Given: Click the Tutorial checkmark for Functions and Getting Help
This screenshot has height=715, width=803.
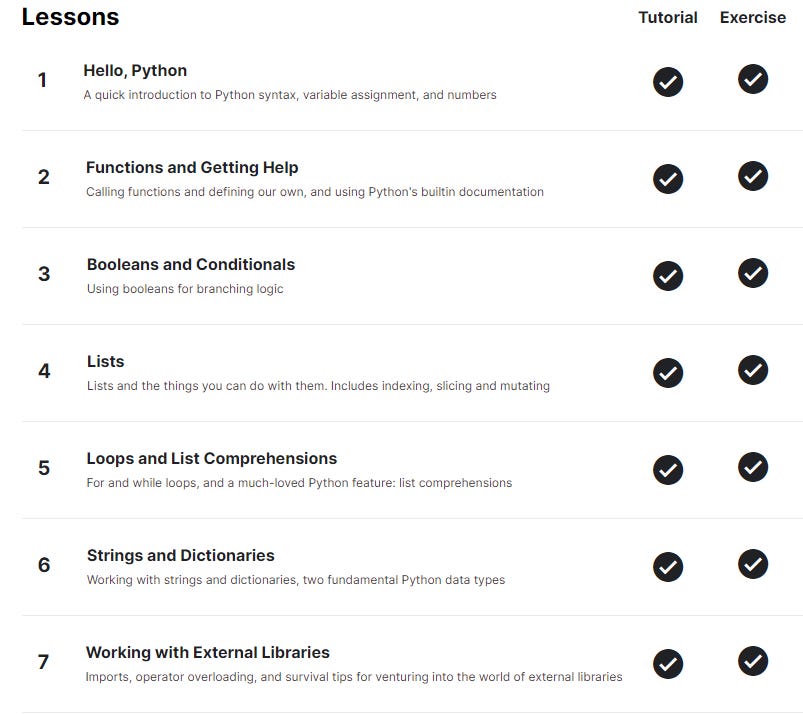Looking at the screenshot, I should click(667, 179).
